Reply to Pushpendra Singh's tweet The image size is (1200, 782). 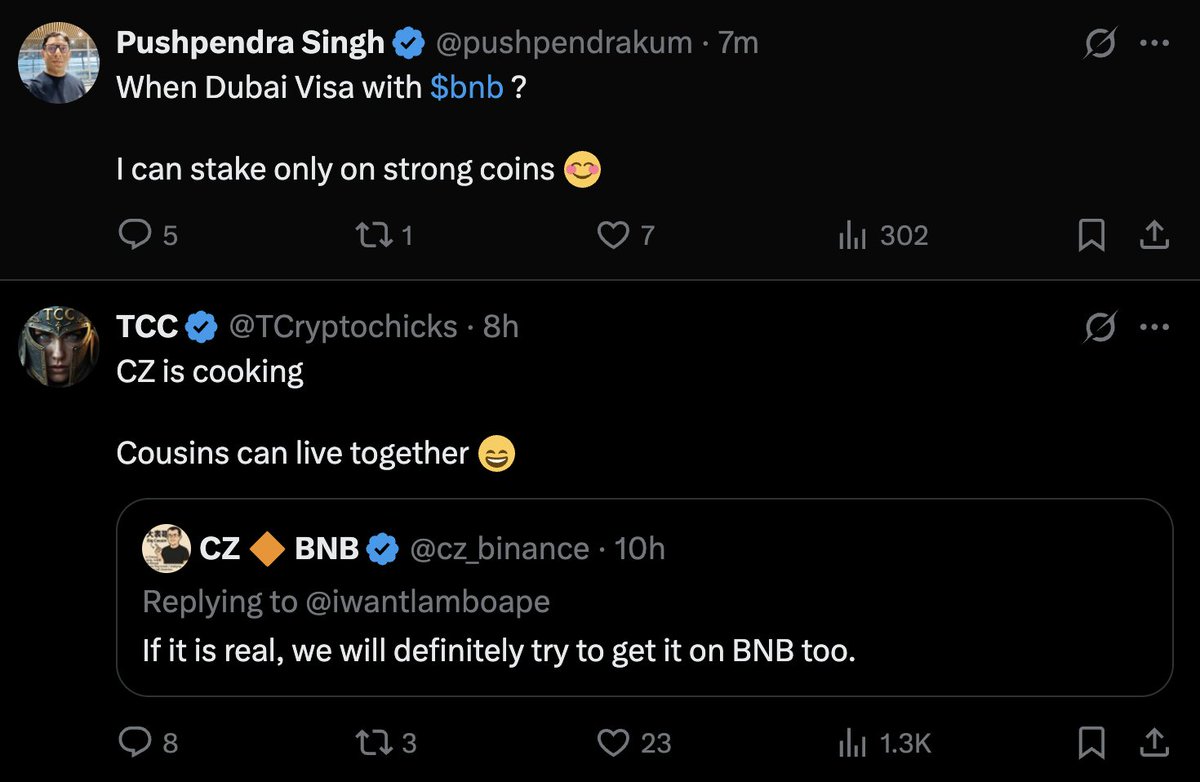[x=134, y=235]
